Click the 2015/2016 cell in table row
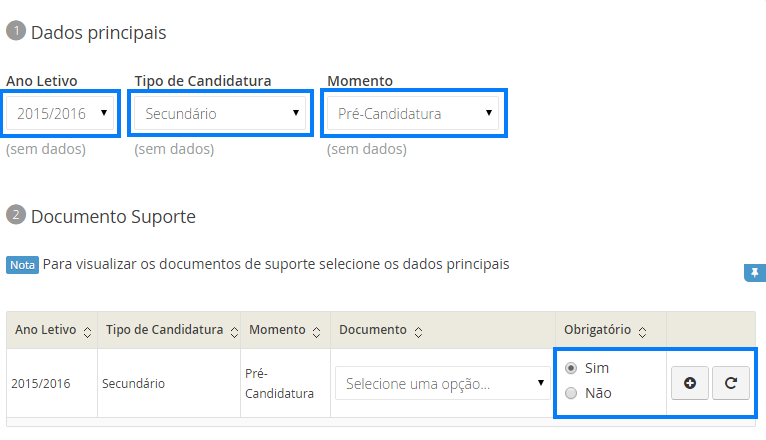This screenshot has width=766, height=440. point(39,383)
